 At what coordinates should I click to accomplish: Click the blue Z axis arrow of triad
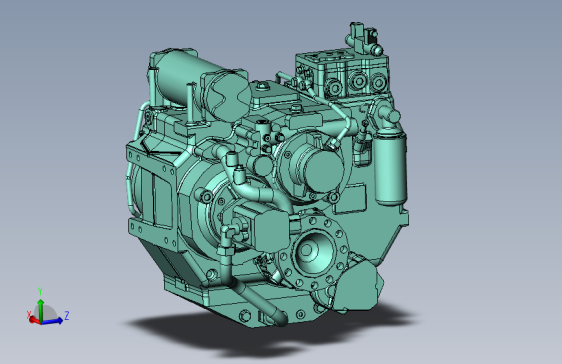click(x=53, y=321)
